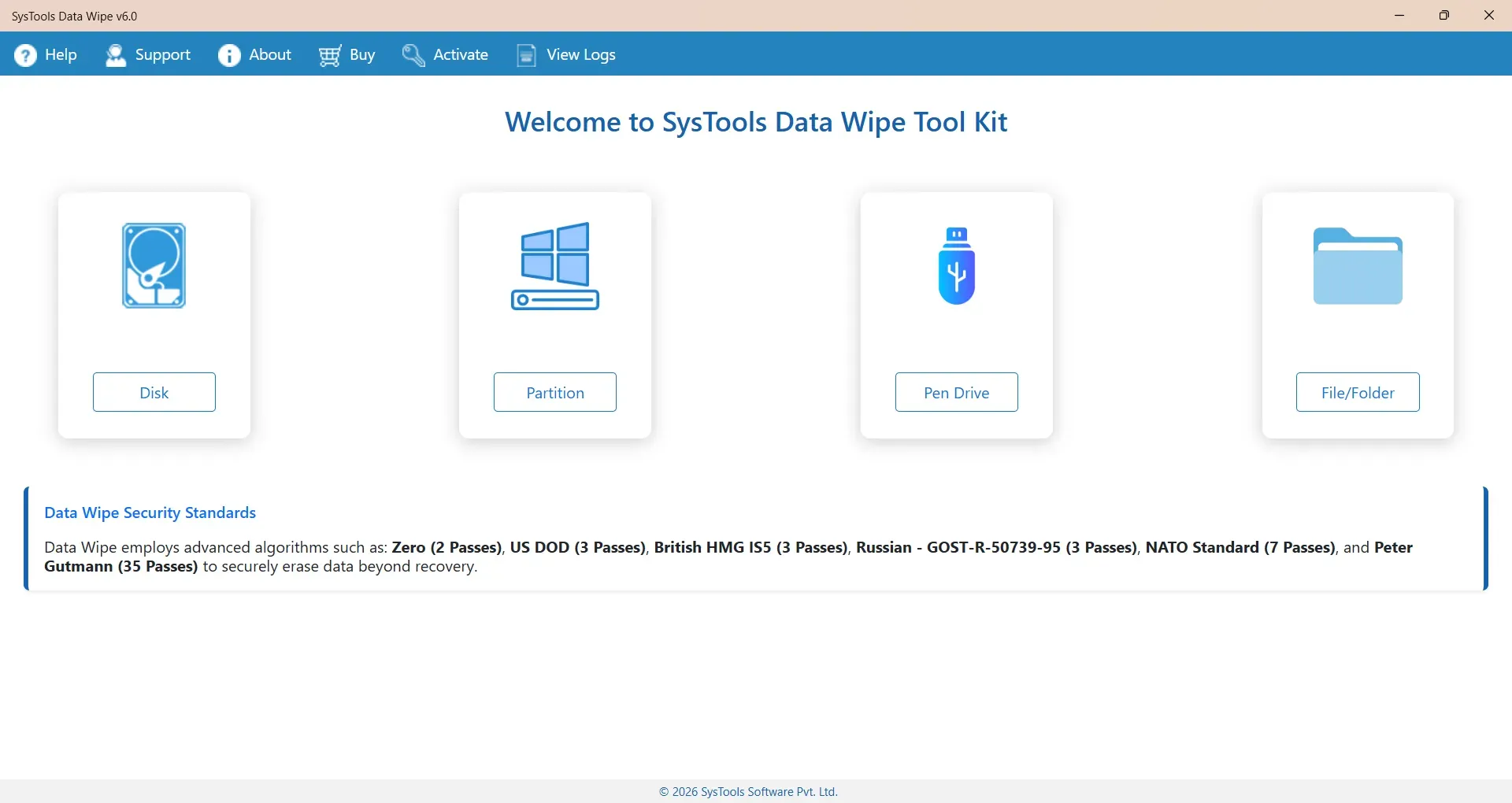Image resolution: width=1512 pixels, height=803 pixels.
Task: Choose the Pen Drive wipe button
Action: tap(957, 392)
